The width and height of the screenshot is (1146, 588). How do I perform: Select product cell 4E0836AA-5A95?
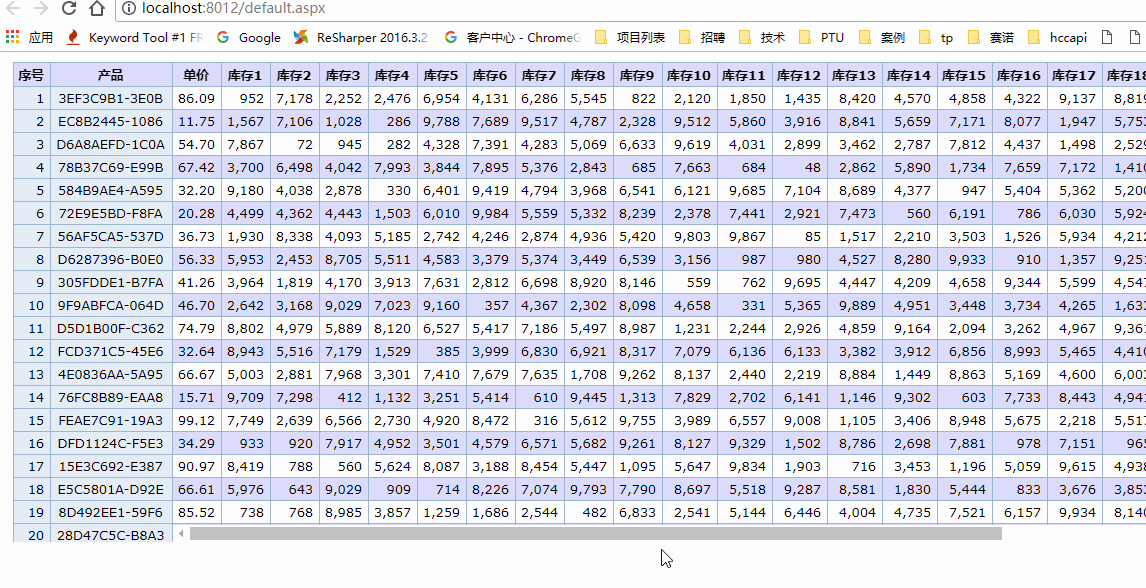coord(111,375)
